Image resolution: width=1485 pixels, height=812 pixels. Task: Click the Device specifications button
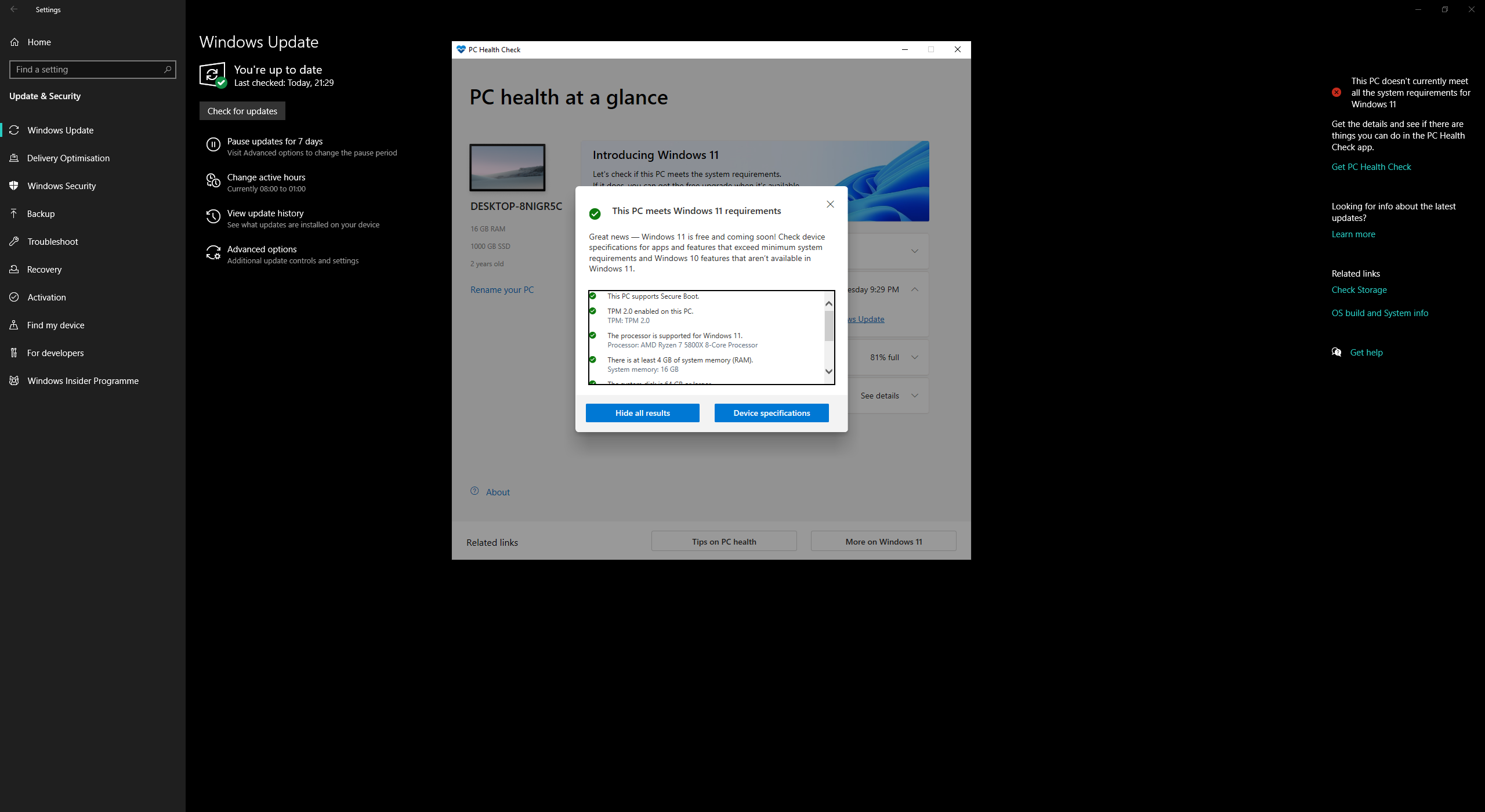[771, 413]
